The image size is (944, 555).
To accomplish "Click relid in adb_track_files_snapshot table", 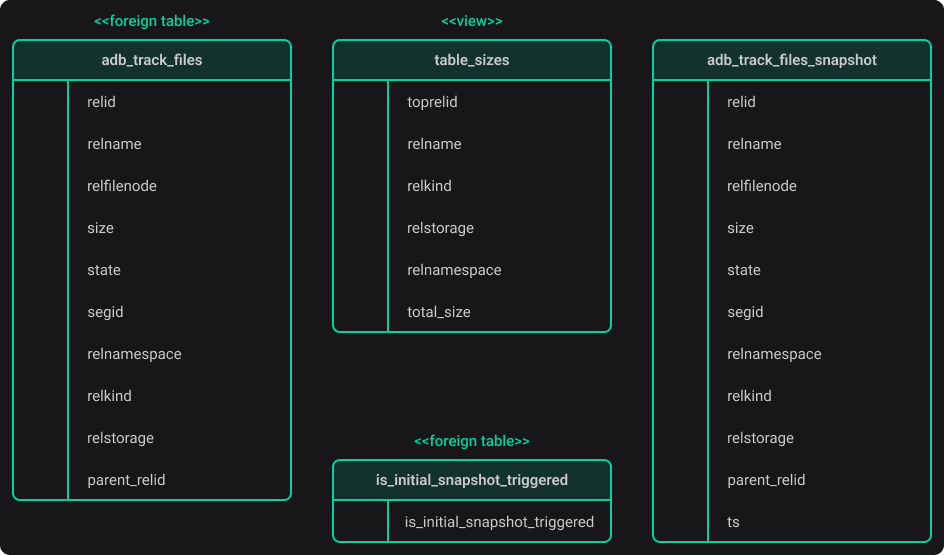I will tap(741, 102).
